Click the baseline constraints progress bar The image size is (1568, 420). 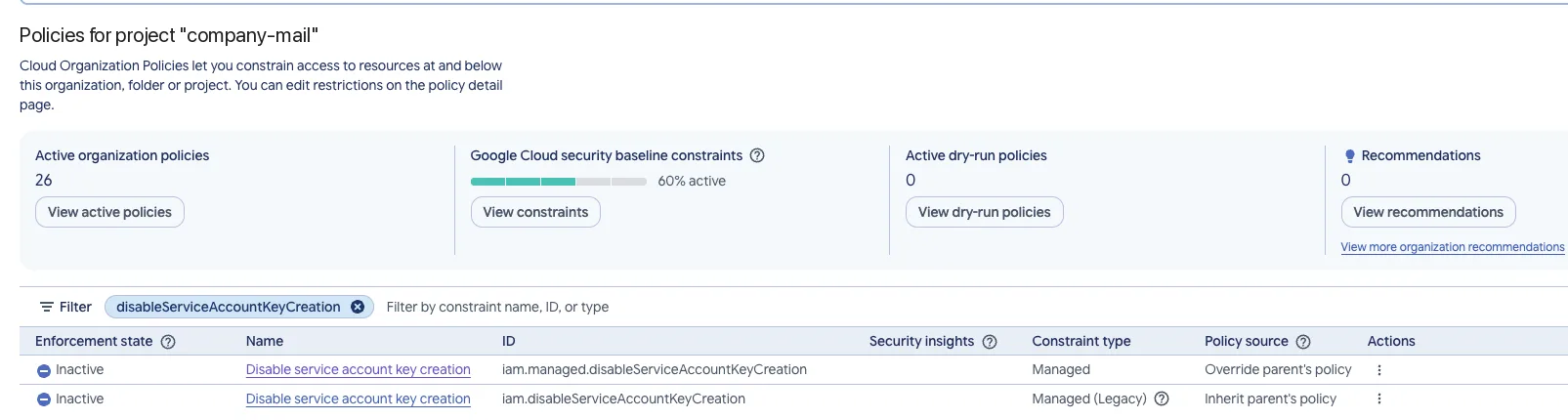pyautogui.click(x=558, y=182)
